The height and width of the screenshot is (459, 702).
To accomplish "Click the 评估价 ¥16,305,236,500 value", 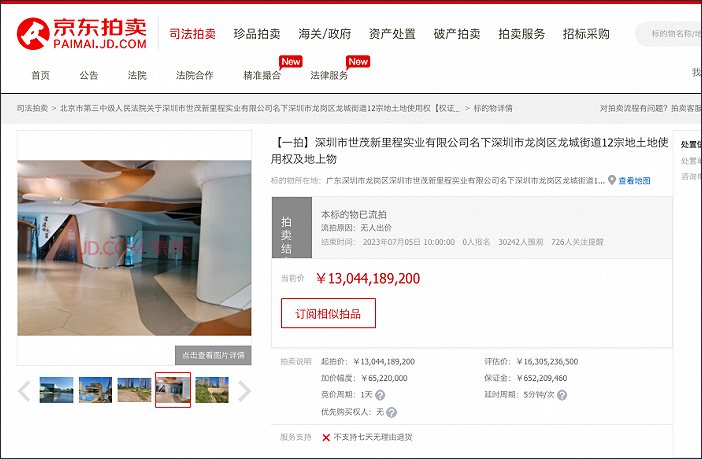I will 547,361.
